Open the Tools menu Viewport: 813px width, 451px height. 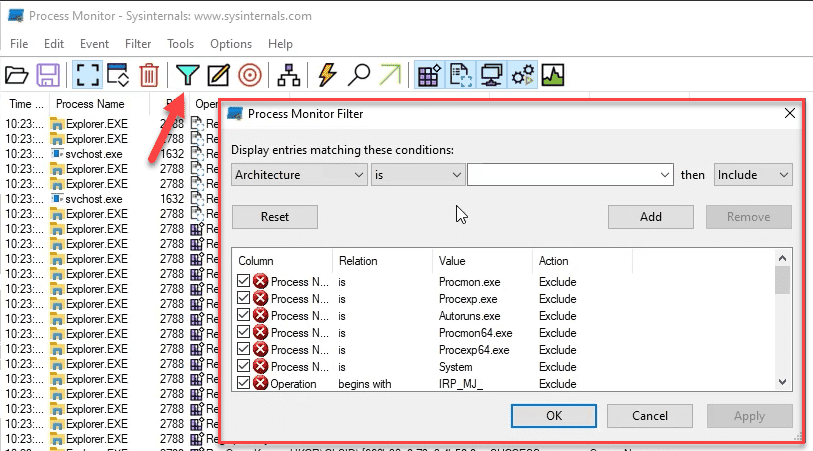[180, 44]
